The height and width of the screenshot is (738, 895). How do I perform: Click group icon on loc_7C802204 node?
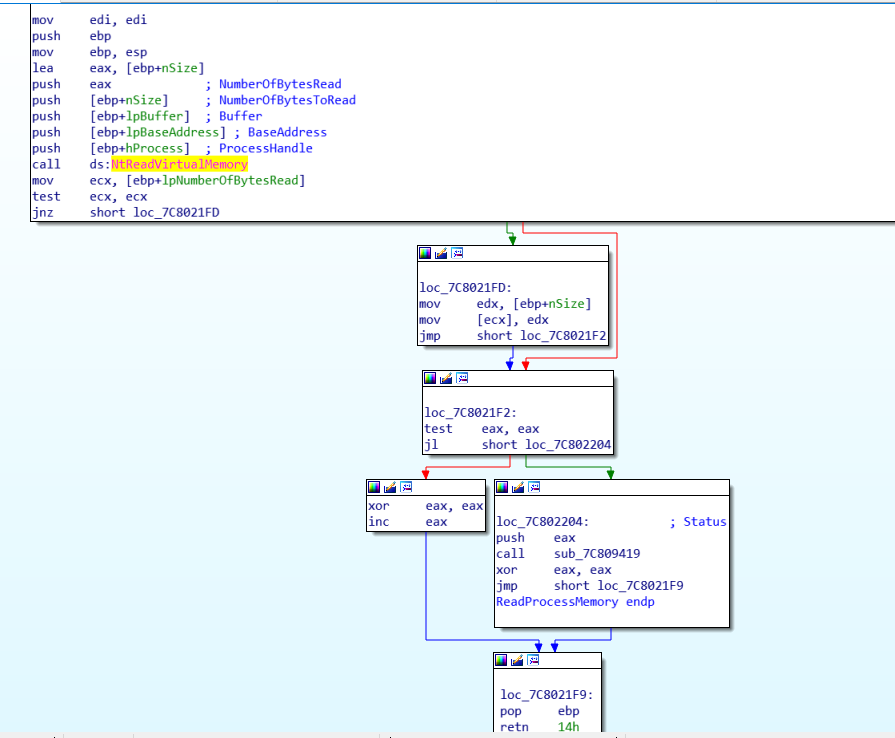click(x=535, y=487)
